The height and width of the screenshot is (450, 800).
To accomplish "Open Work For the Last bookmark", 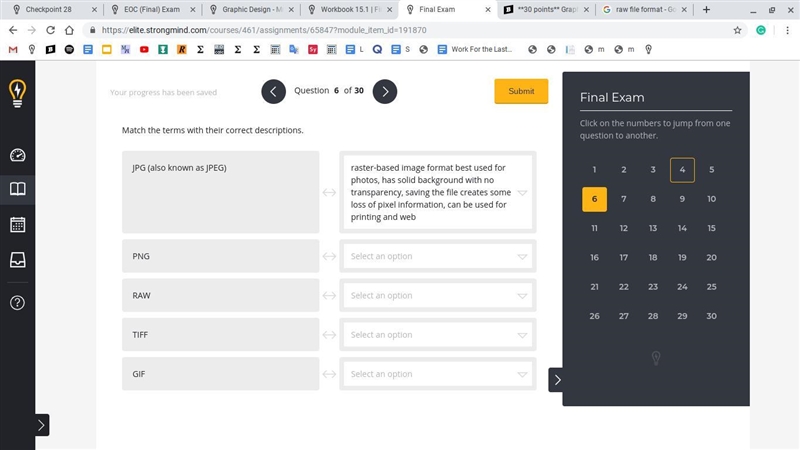I will (474, 49).
